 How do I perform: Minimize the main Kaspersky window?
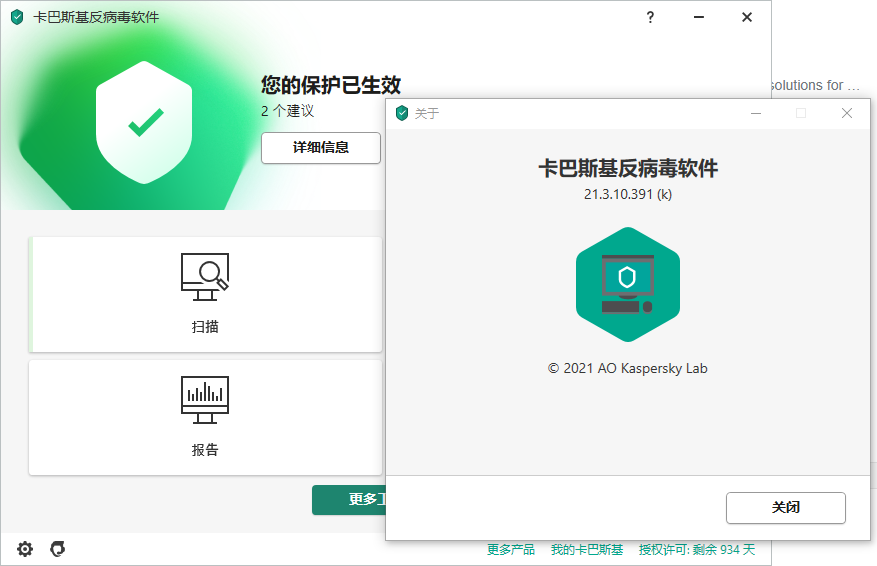(699, 17)
